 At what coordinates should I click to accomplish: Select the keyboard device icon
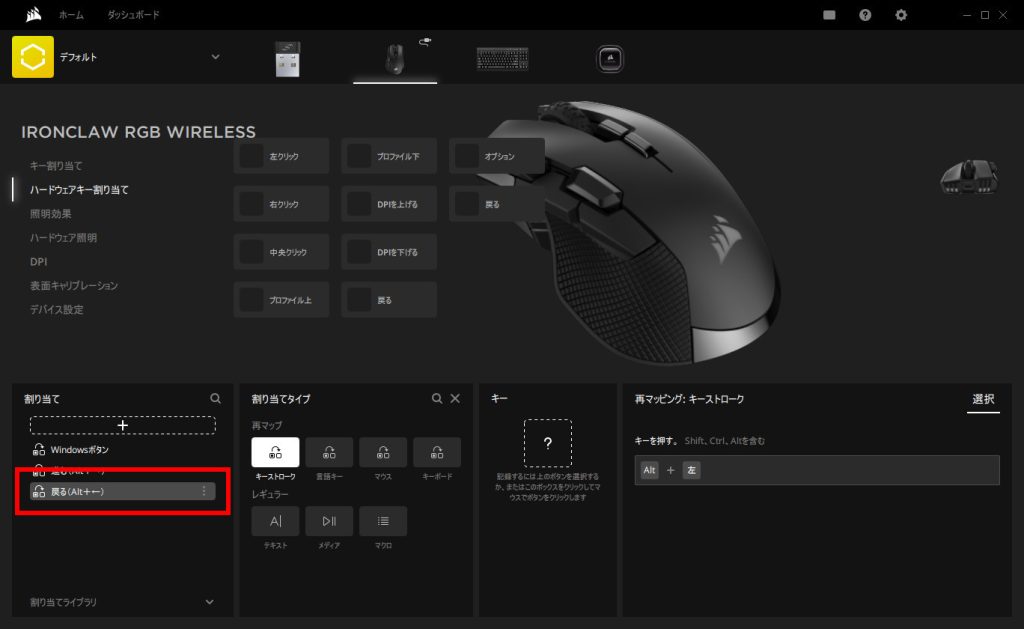point(502,59)
